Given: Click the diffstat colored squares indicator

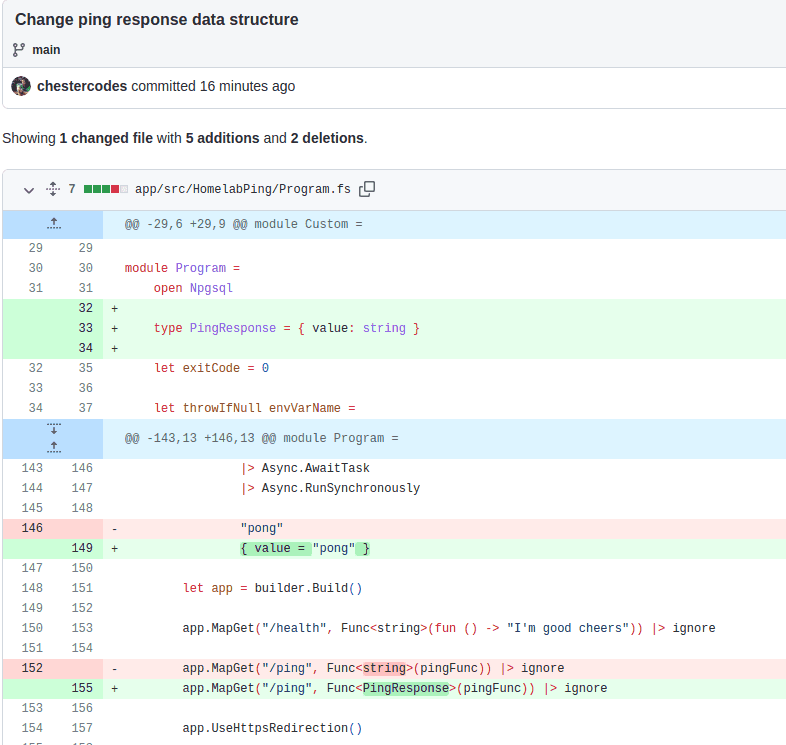Looking at the screenshot, I should (105, 189).
